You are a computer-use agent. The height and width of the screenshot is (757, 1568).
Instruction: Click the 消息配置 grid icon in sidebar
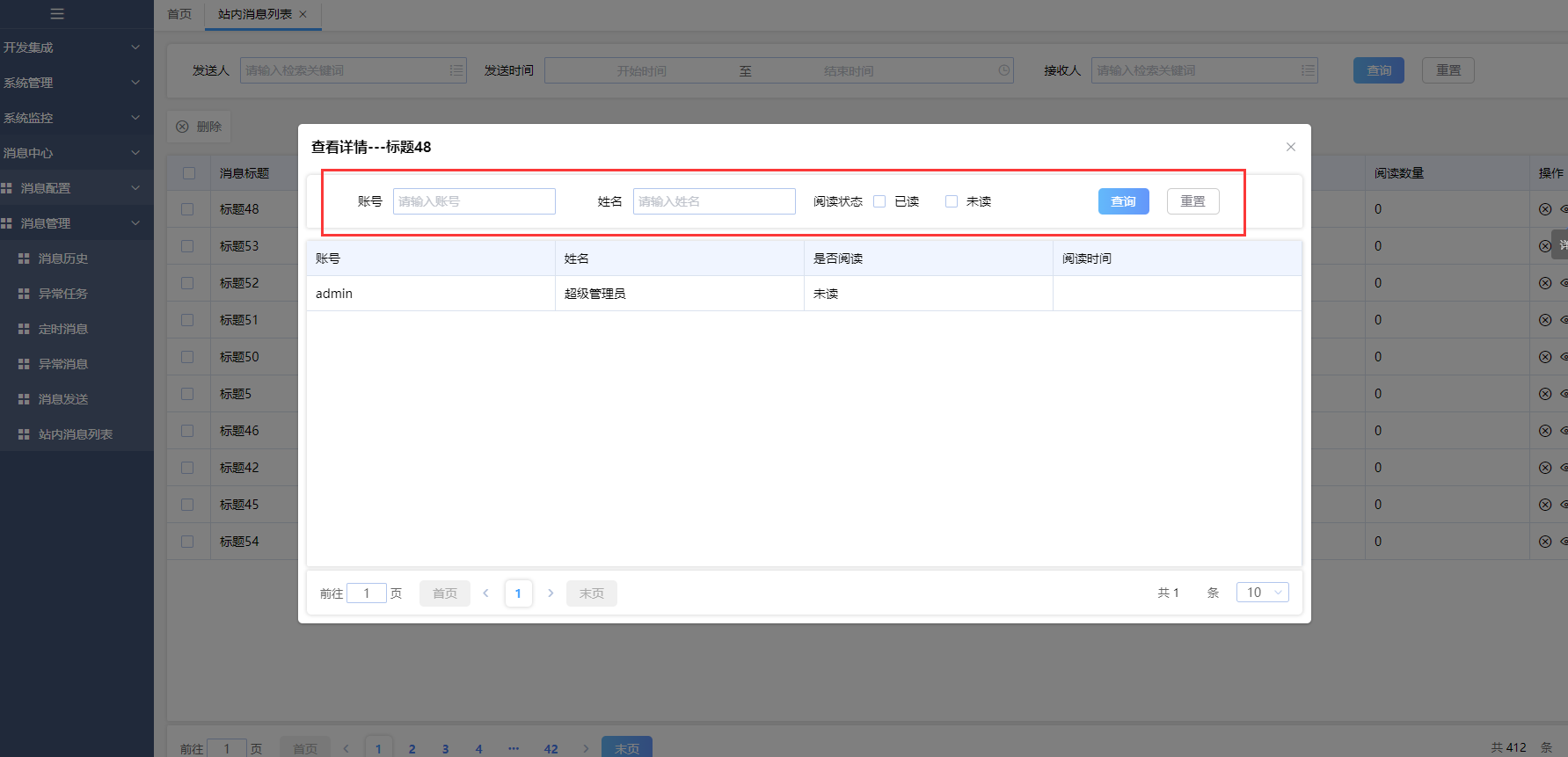pyautogui.click(x=6, y=188)
